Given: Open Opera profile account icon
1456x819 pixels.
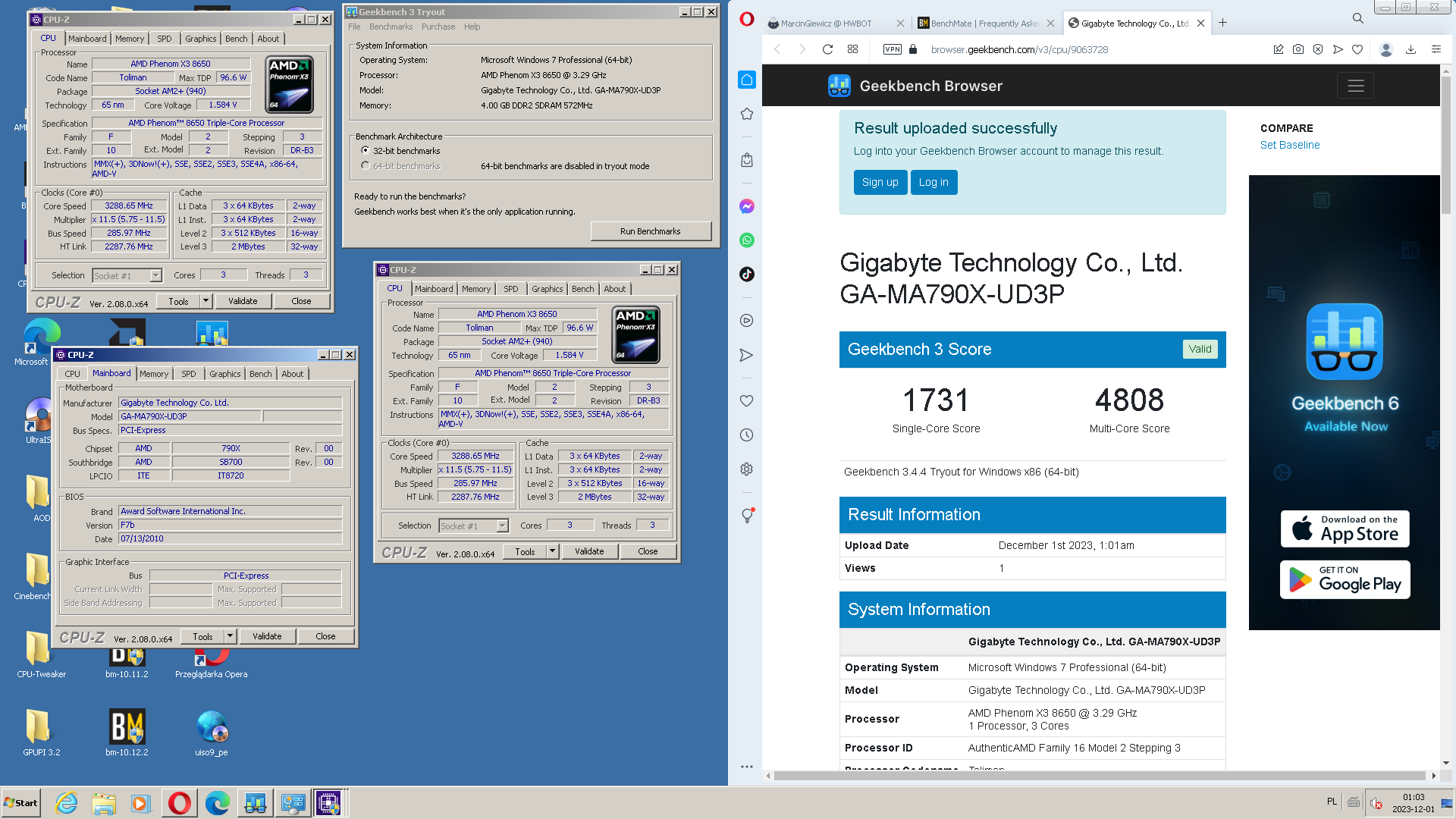Looking at the screenshot, I should pyautogui.click(x=1386, y=49).
